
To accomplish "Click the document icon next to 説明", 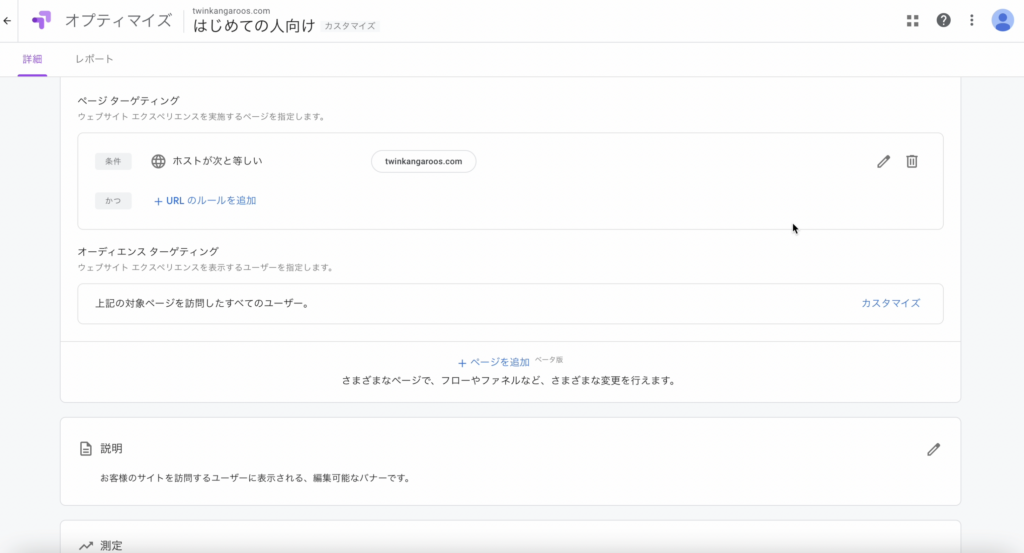I will (x=86, y=449).
